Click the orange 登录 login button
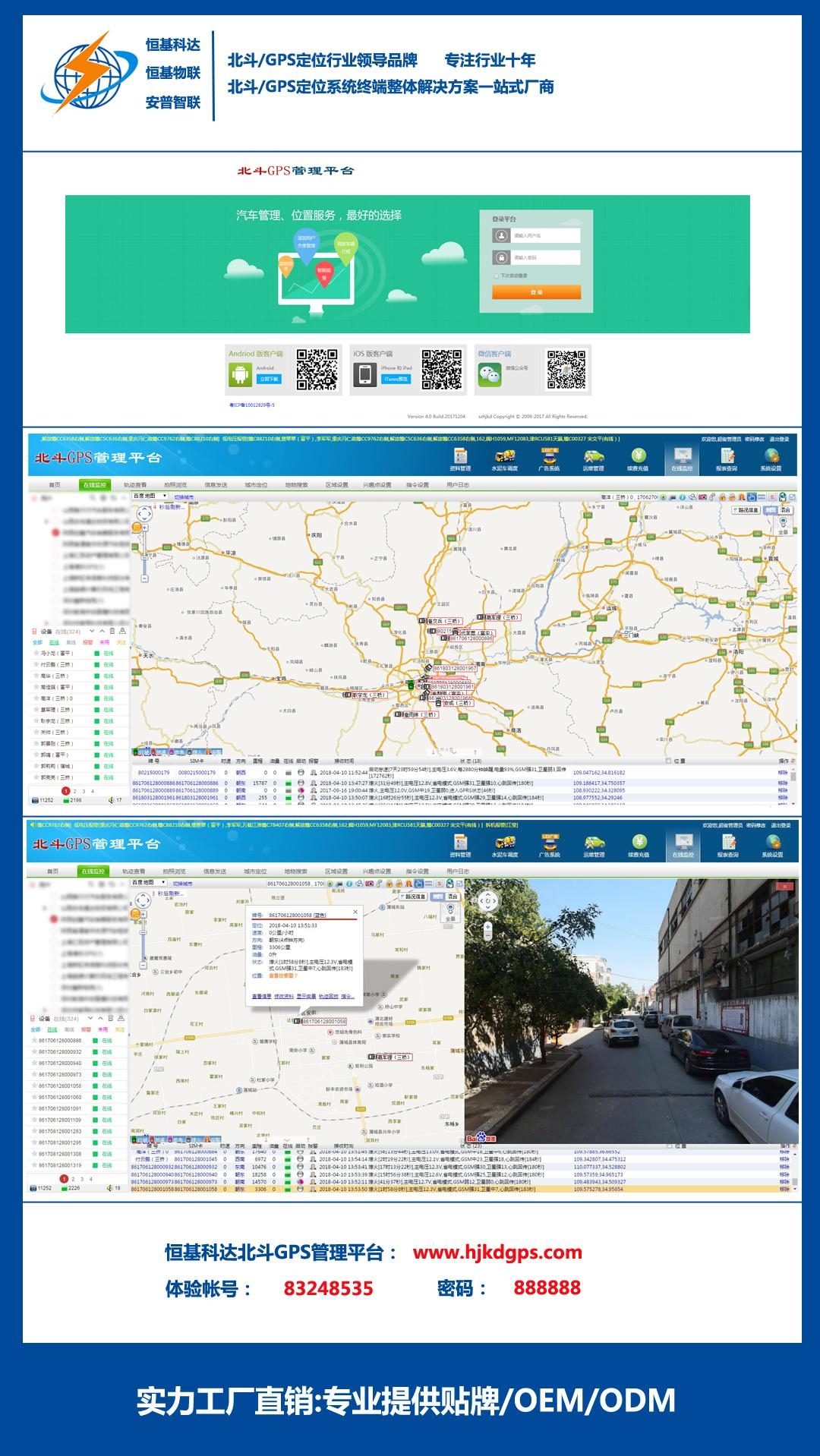 click(x=536, y=292)
